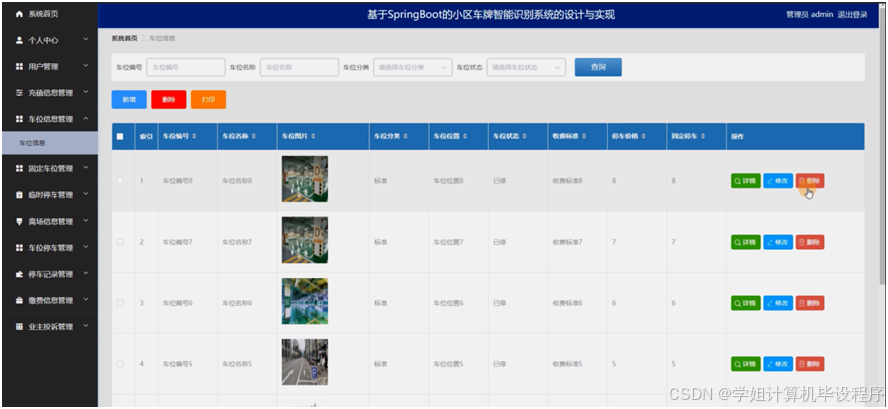Click 系统首页 breadcrumb link

point(124,39)
